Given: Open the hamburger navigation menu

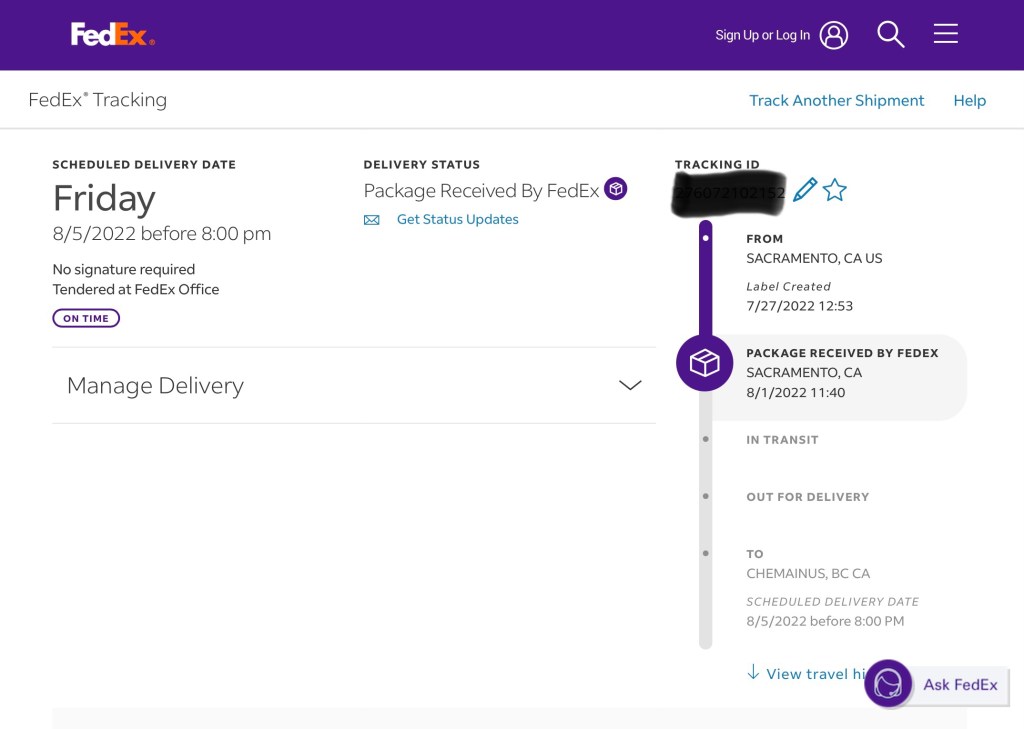Looking at the screenshot, I should 945,35.
